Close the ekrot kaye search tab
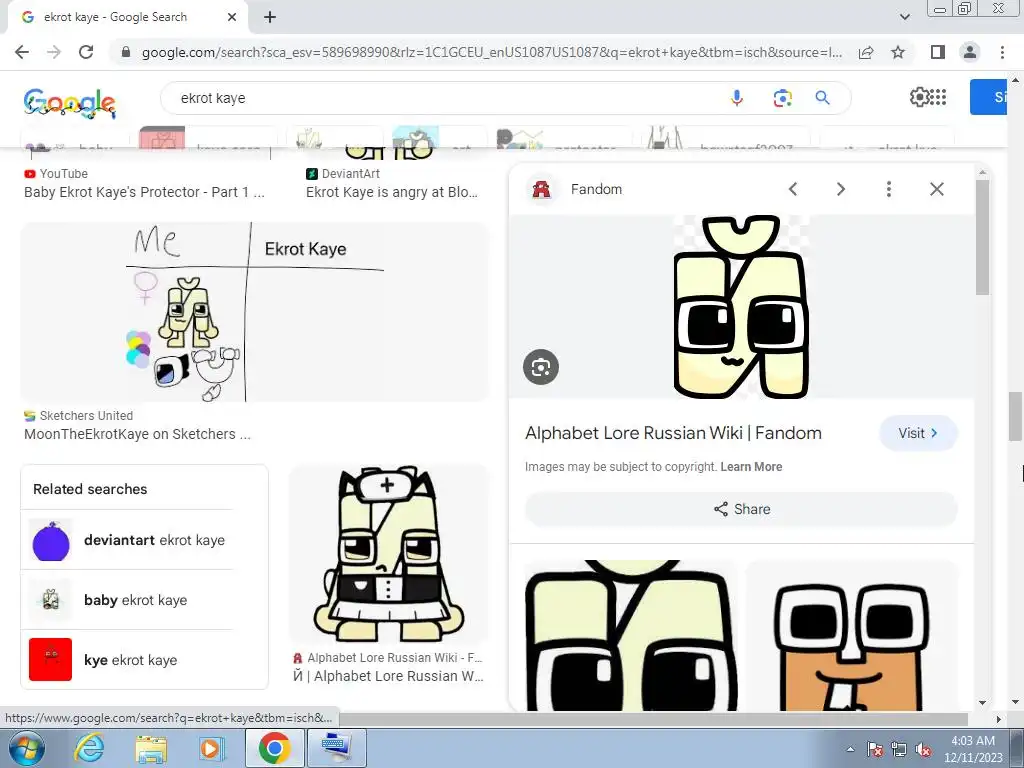 pos(232,17)
